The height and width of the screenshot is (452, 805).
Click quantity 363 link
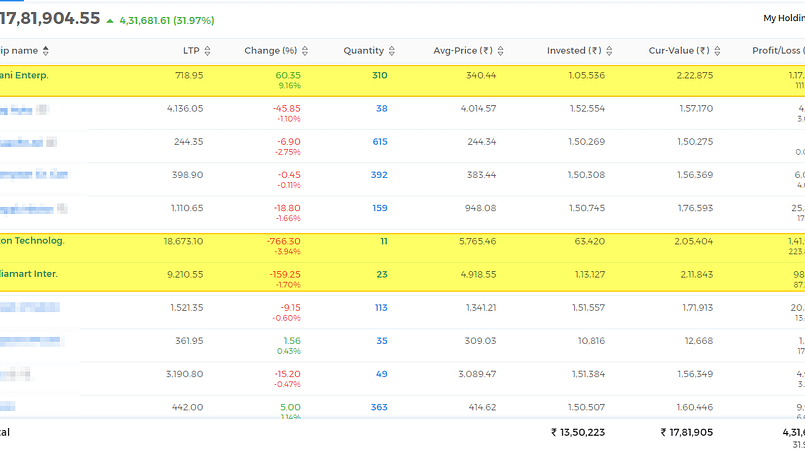[379, 407]
